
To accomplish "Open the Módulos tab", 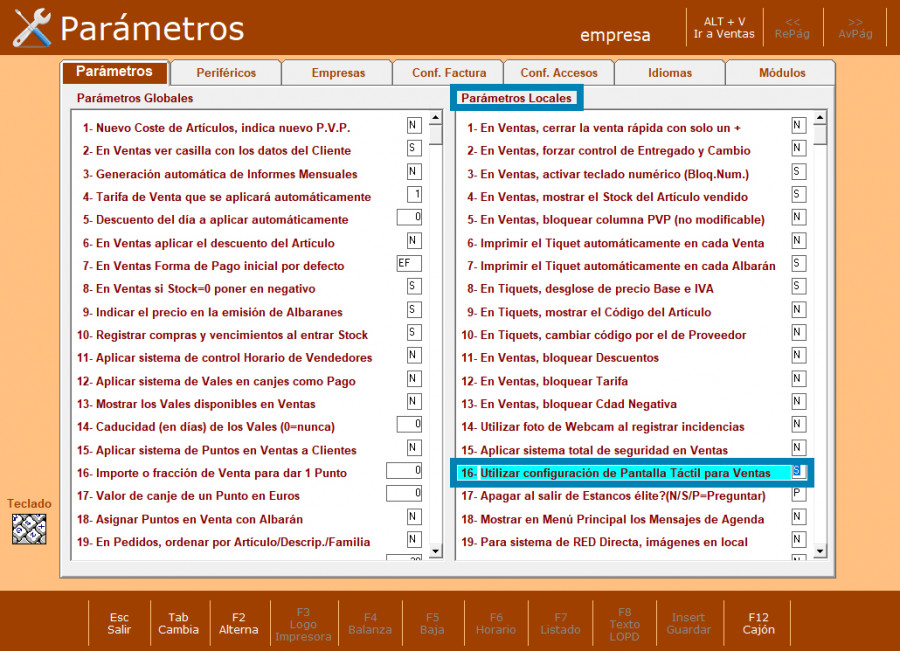I will 781,73.
